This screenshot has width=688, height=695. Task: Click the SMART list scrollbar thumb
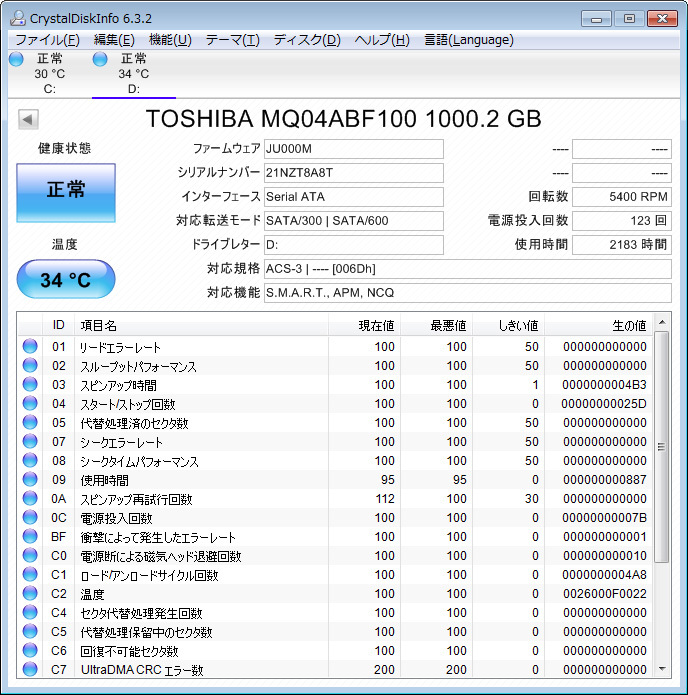tap(662, 447)
